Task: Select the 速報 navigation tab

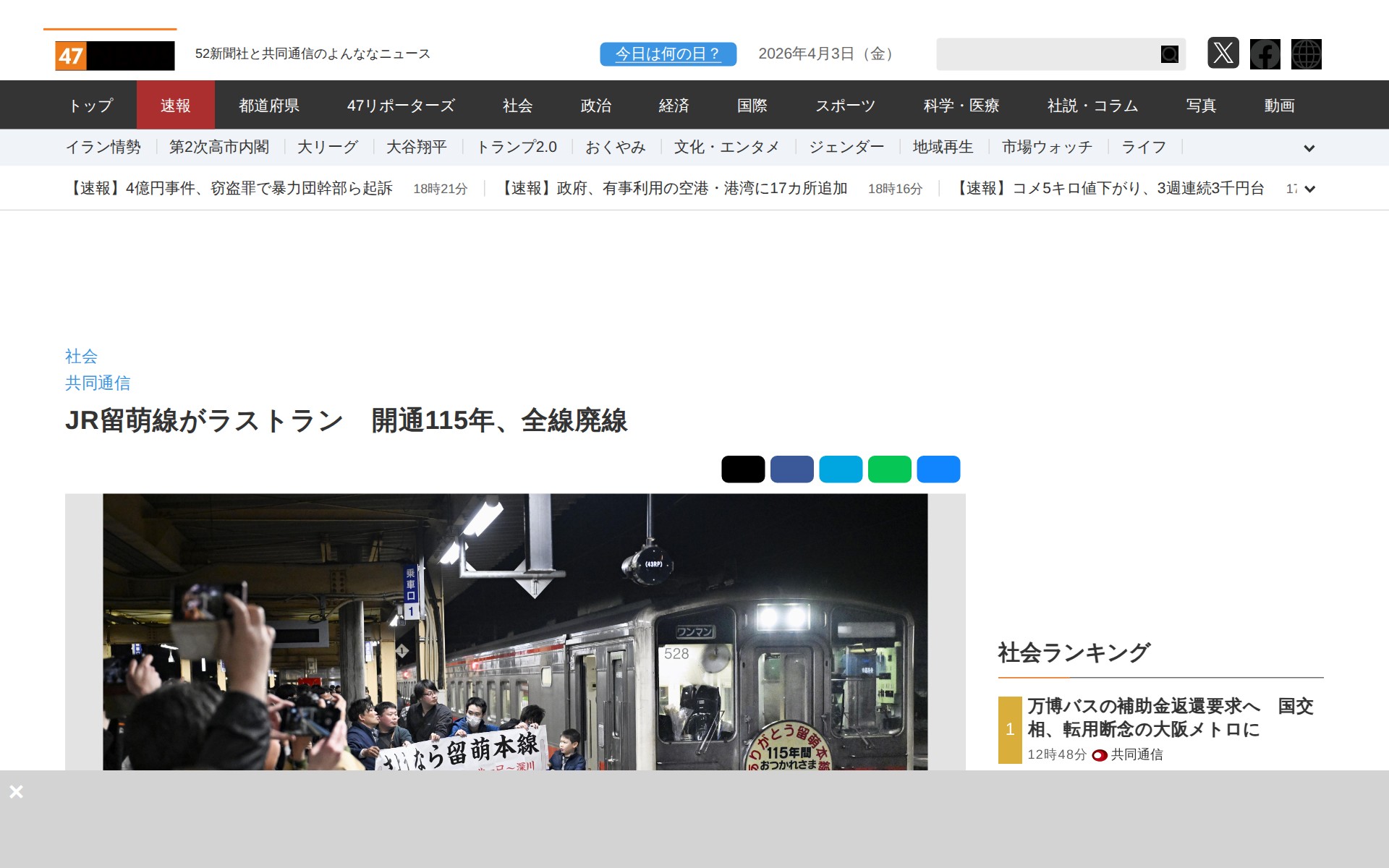Action: coord(175,106)
